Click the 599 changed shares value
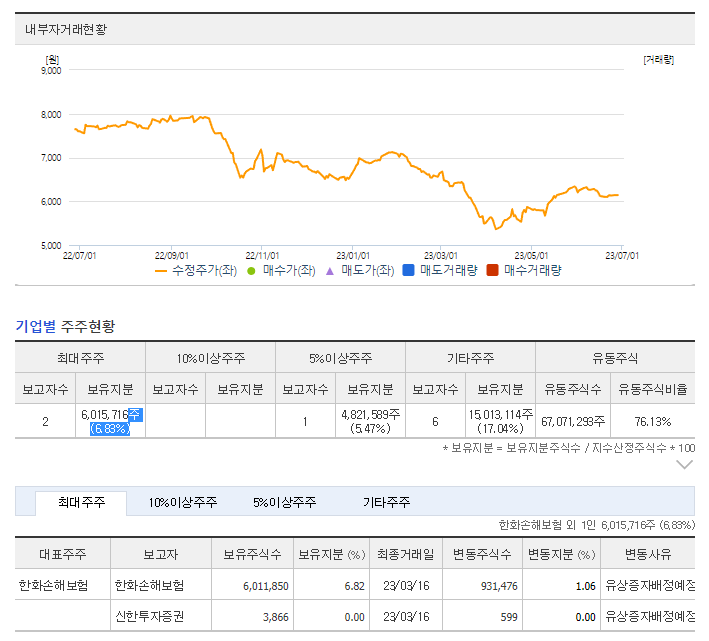709x641 pixels. pyautogui.click(x=509, y=617)
